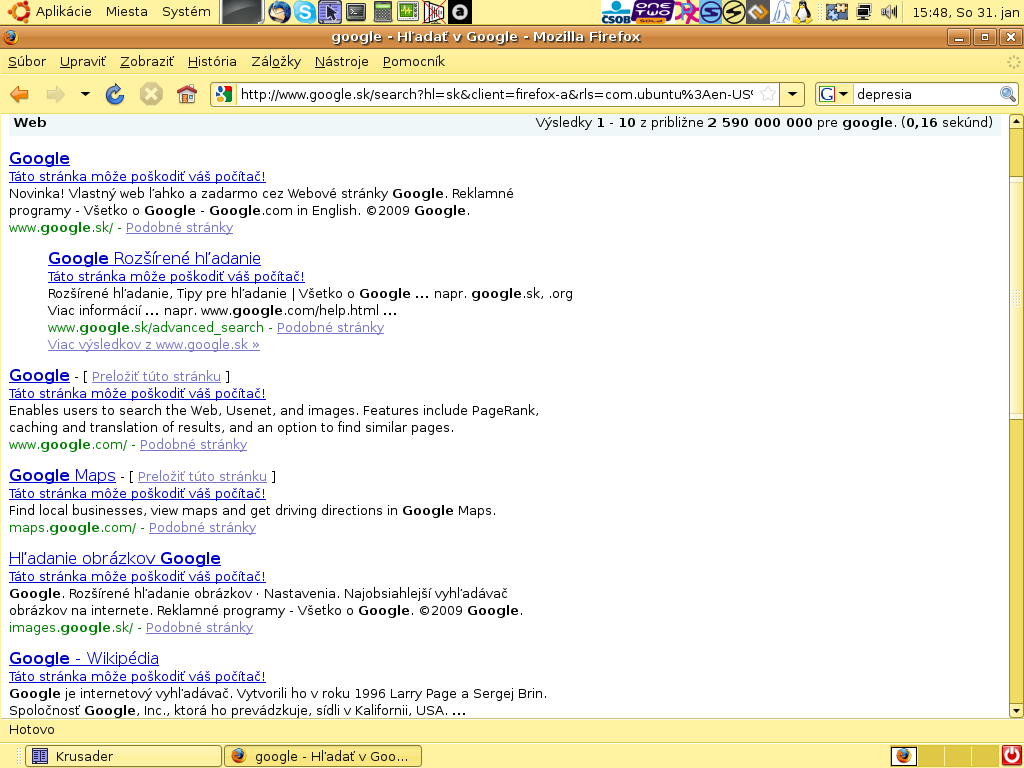
Task: Click the blue circular S panel icon
Action: pos(711,12)
